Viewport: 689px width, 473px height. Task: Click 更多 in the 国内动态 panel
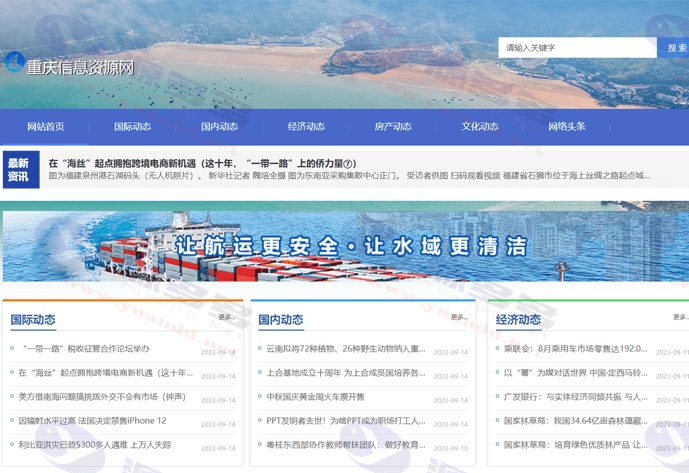coord(459,317)
